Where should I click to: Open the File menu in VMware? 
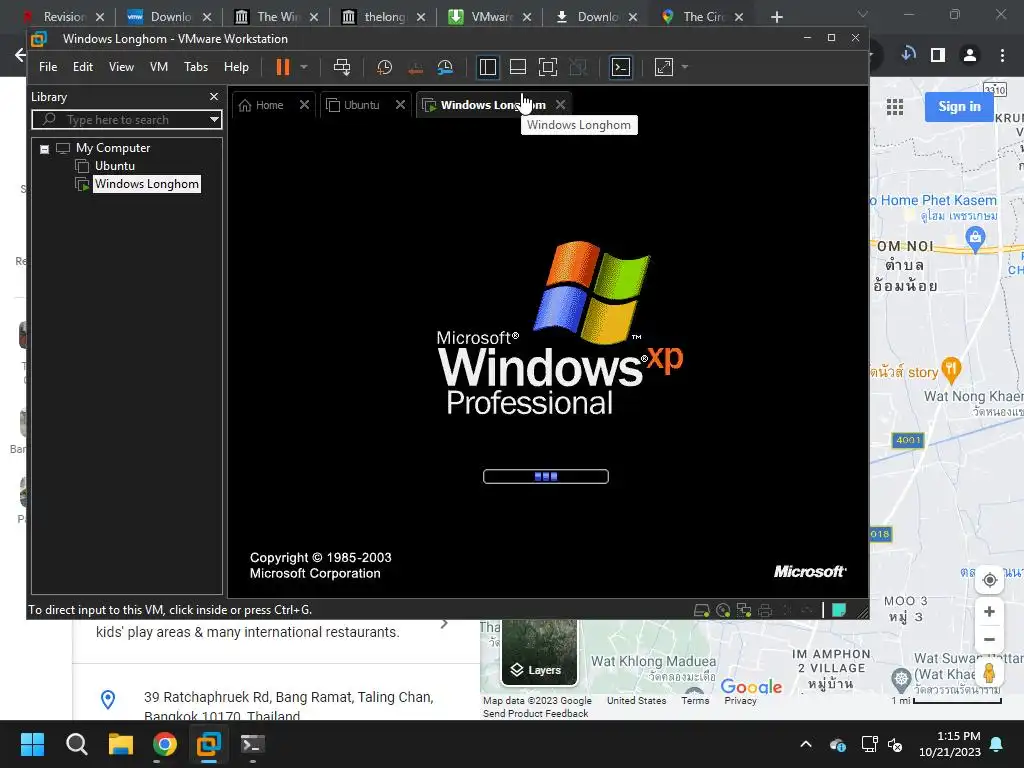[48, 67]
